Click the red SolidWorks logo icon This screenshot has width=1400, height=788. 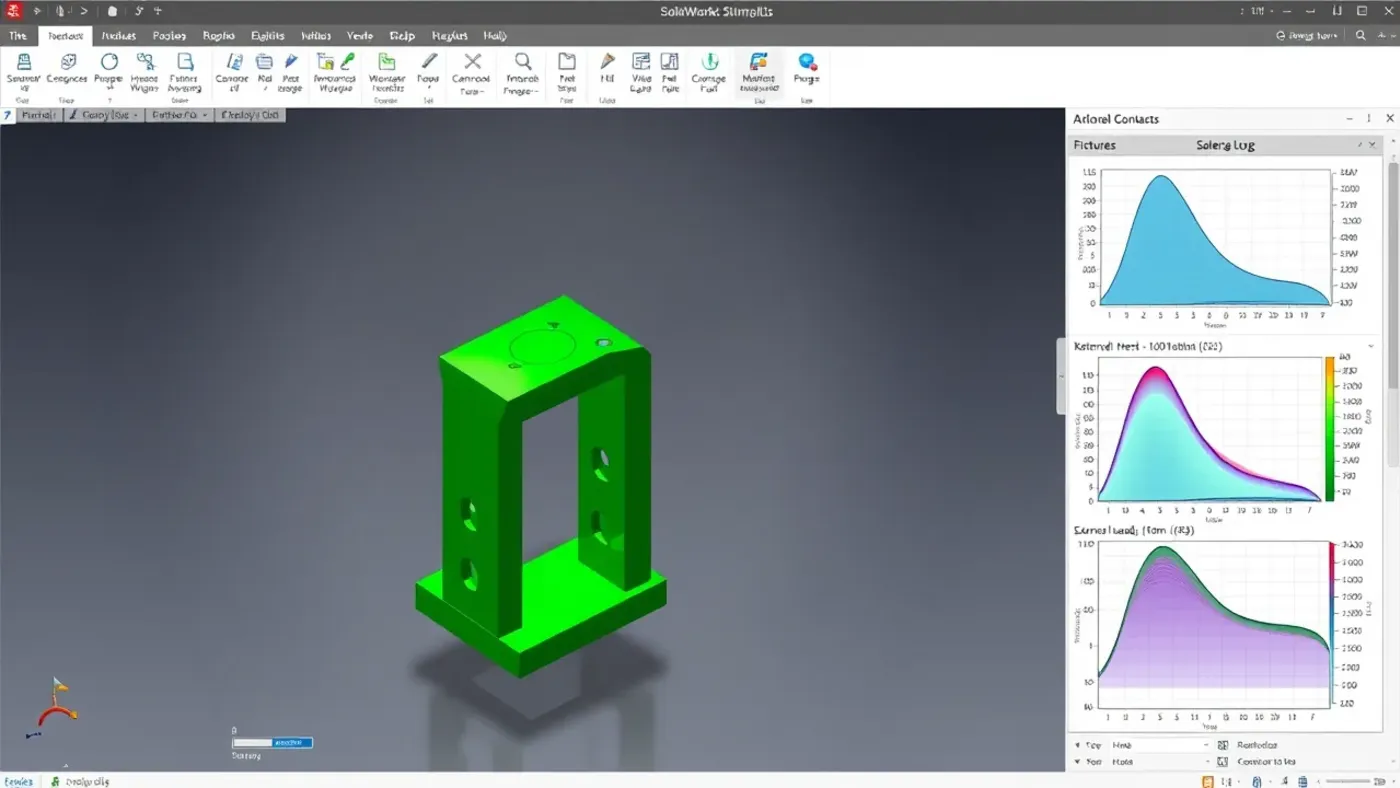13,11
